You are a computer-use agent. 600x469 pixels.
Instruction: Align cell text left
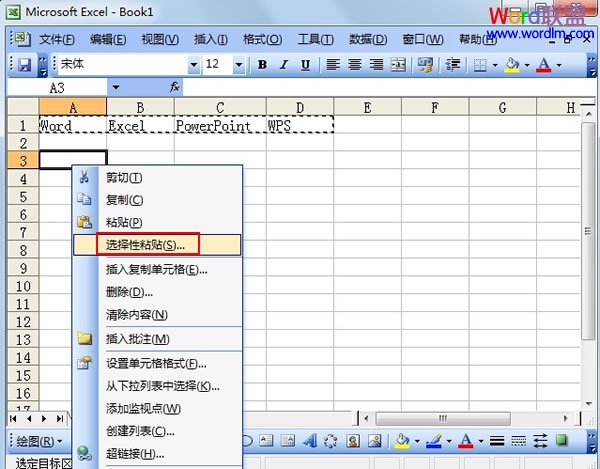point(333,65)
